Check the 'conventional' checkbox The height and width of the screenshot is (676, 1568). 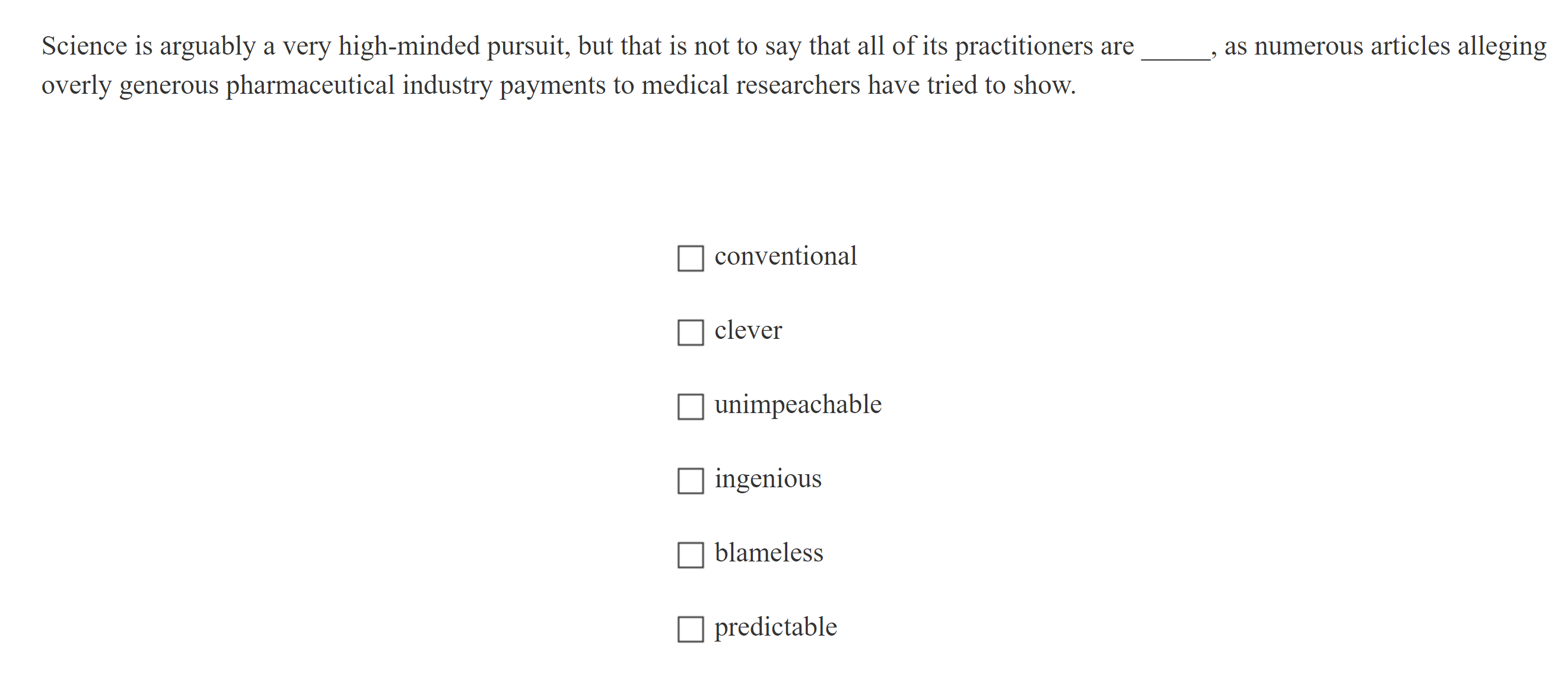[x=690, y=258]
